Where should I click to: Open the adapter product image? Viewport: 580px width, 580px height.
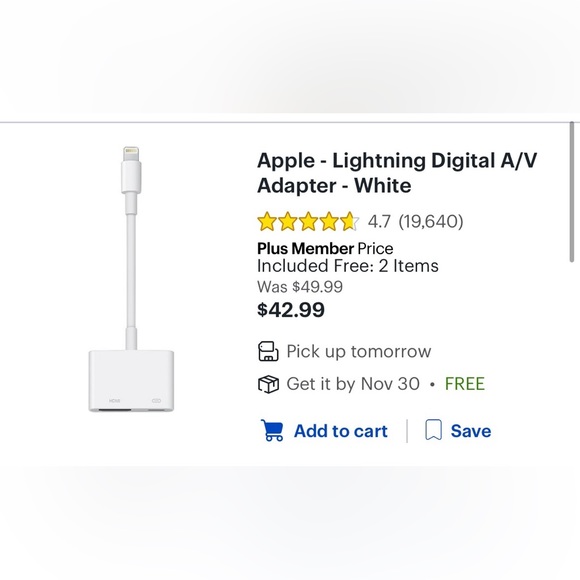[x=131, y=279]
